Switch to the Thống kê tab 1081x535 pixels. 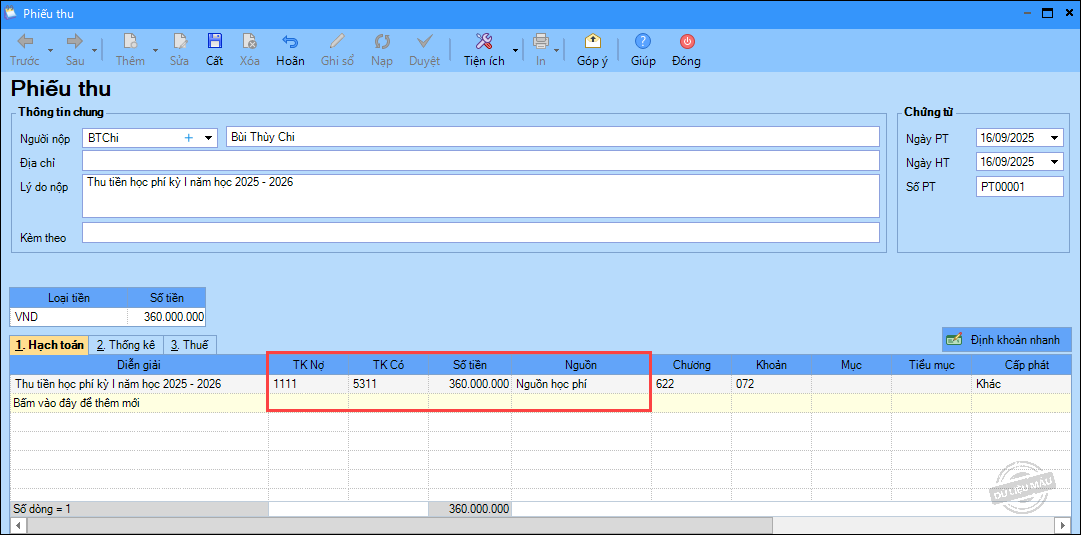(125, 345)
